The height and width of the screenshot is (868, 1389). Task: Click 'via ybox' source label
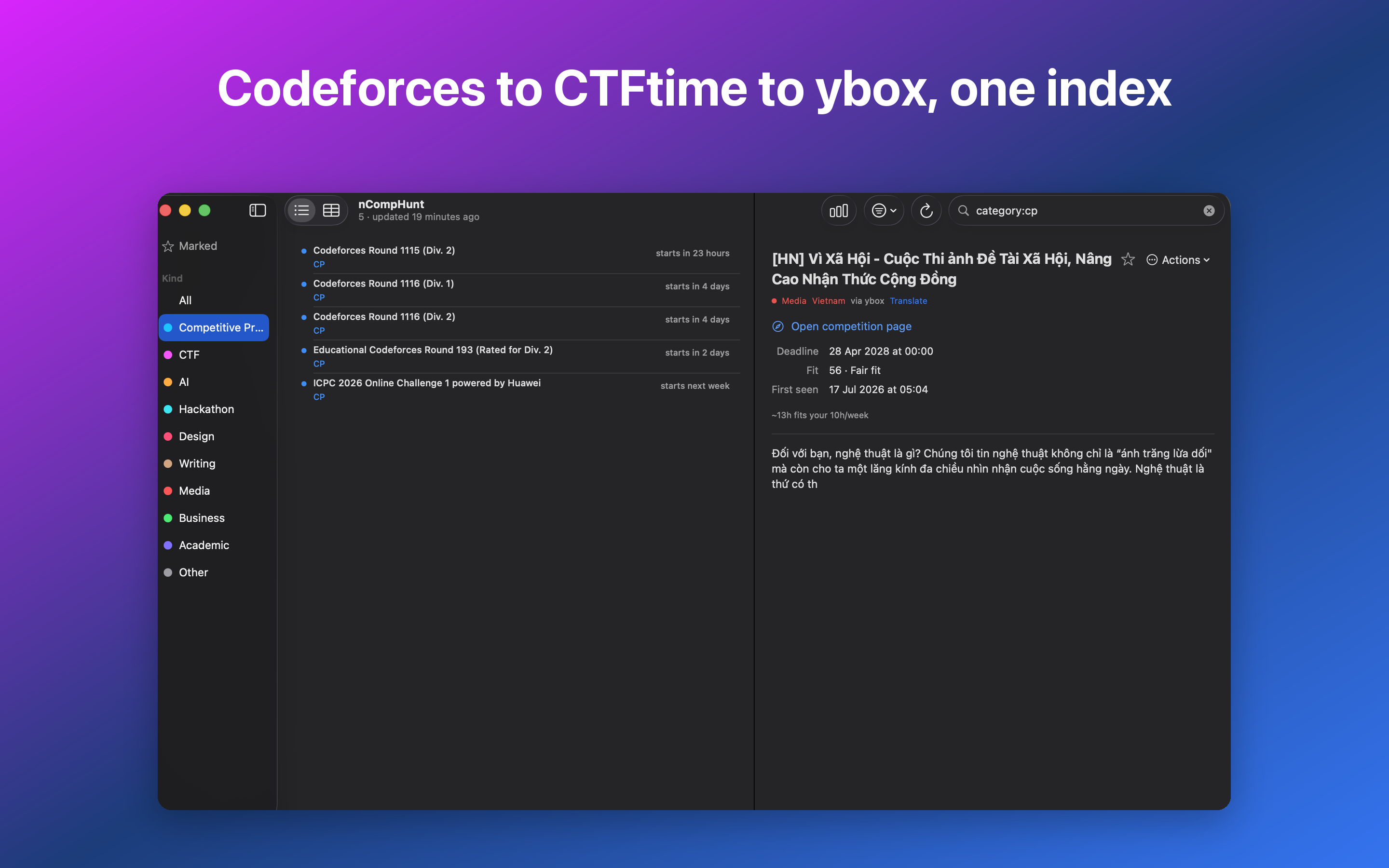pyautogui.click(x=867, y=301)
